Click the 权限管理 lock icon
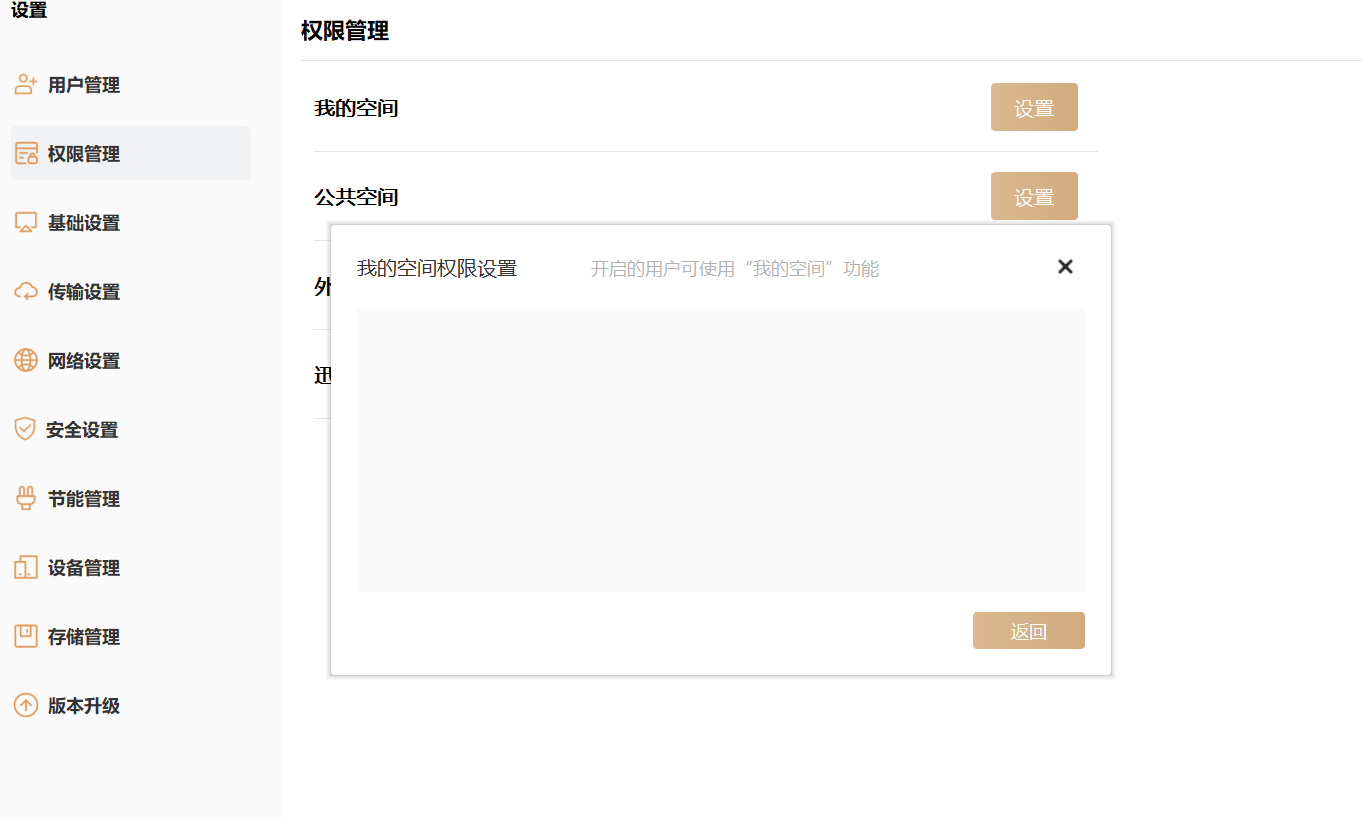 (26, 154)
